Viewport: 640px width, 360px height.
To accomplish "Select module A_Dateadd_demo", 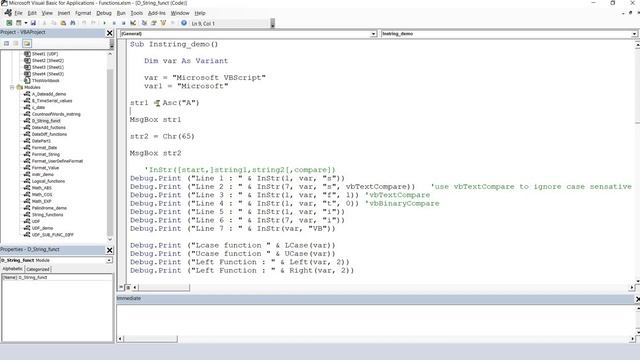I will click(x=49, y=94).
